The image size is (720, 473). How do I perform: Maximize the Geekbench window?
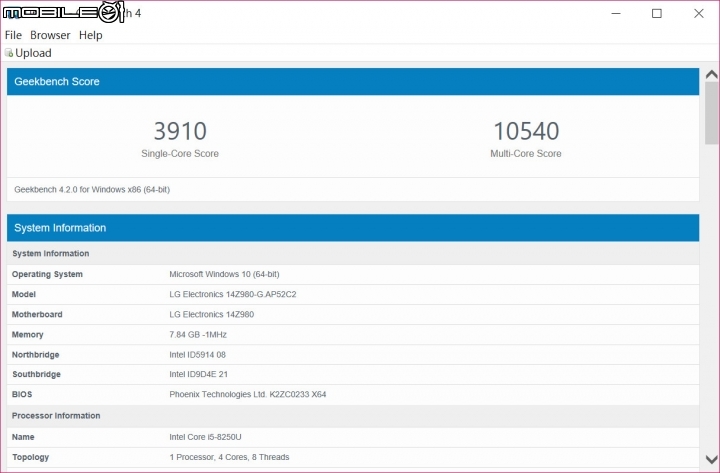click(657, 13)
